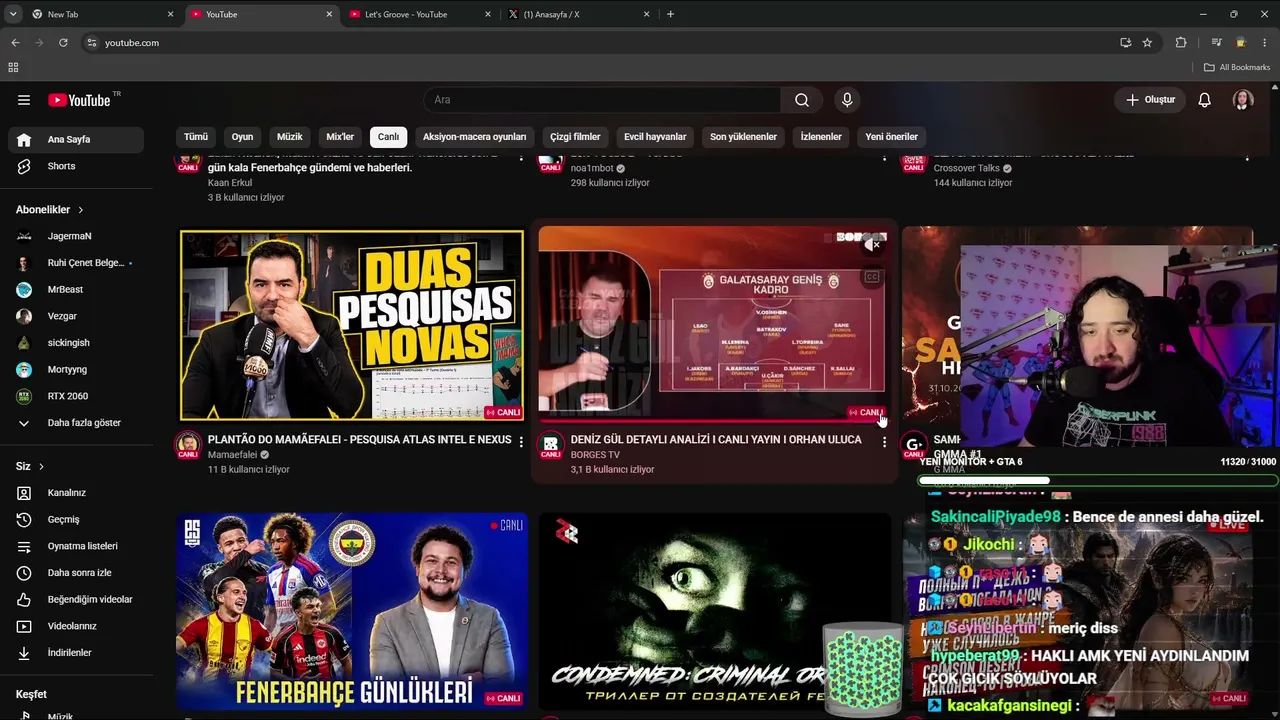Select the Son yüklenenler filter chip

744,137
